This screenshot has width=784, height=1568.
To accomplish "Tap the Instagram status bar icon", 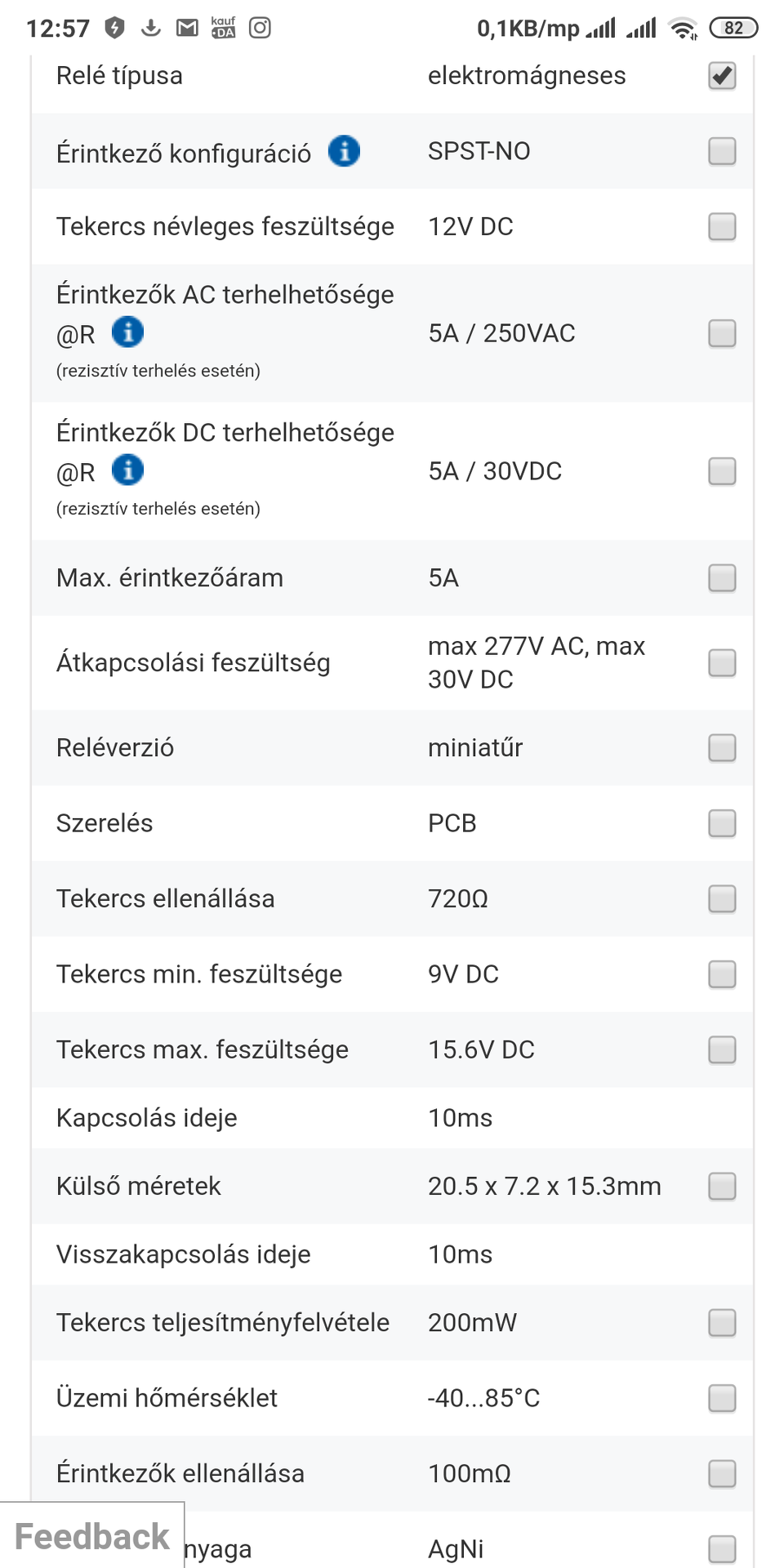I will click(260, 28).
